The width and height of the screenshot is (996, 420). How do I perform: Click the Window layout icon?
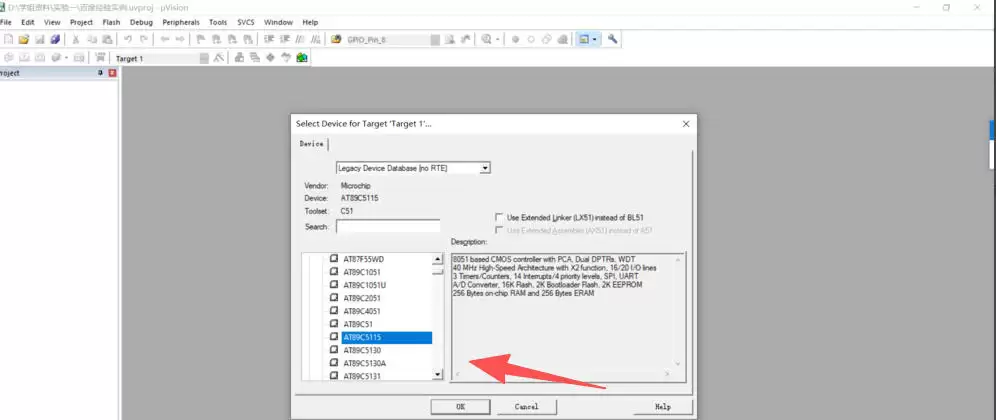pos(583,39)
